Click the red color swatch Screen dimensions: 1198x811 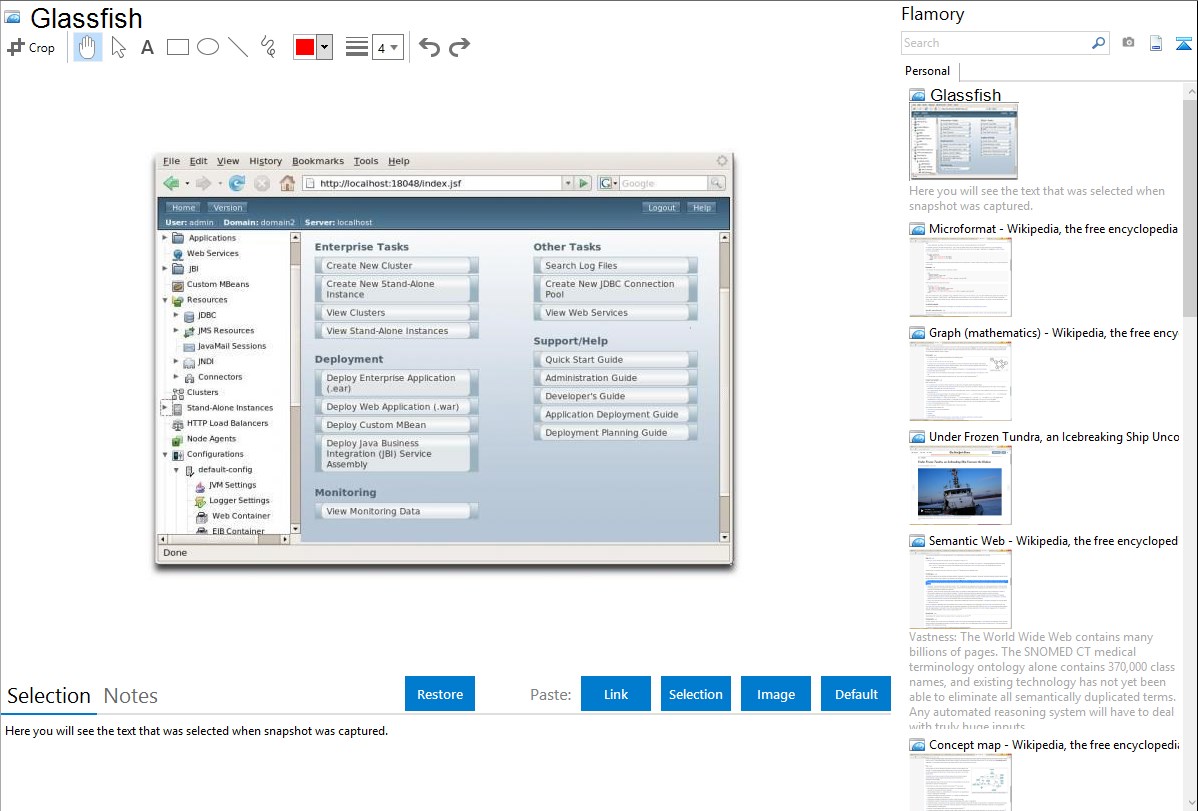(305, 47)
